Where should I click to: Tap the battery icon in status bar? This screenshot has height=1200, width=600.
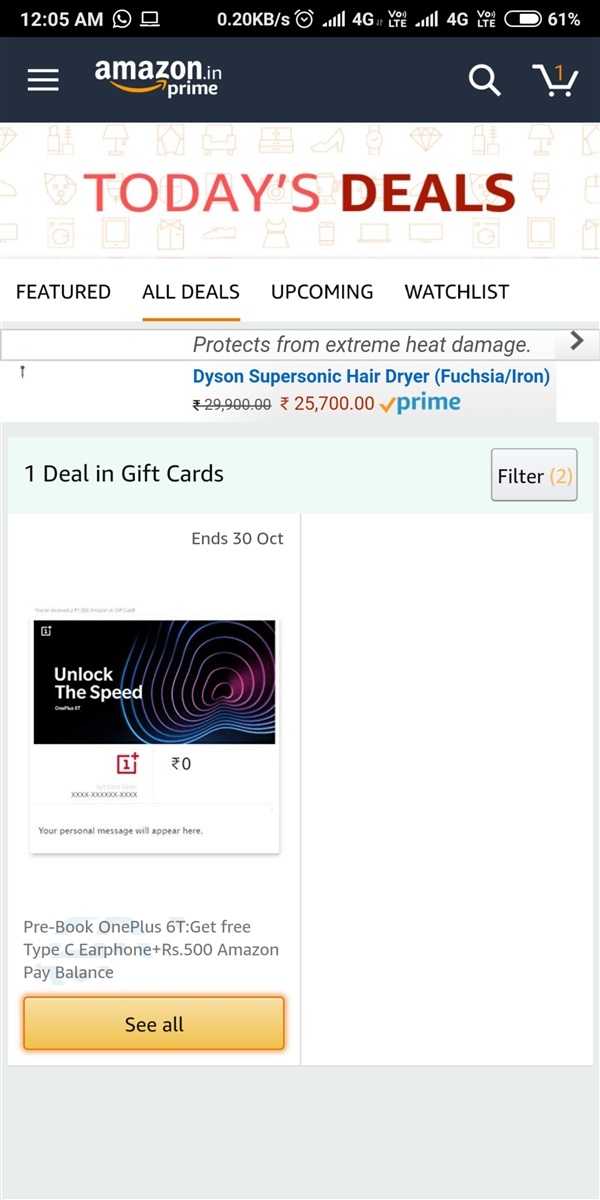click(523, 19)
